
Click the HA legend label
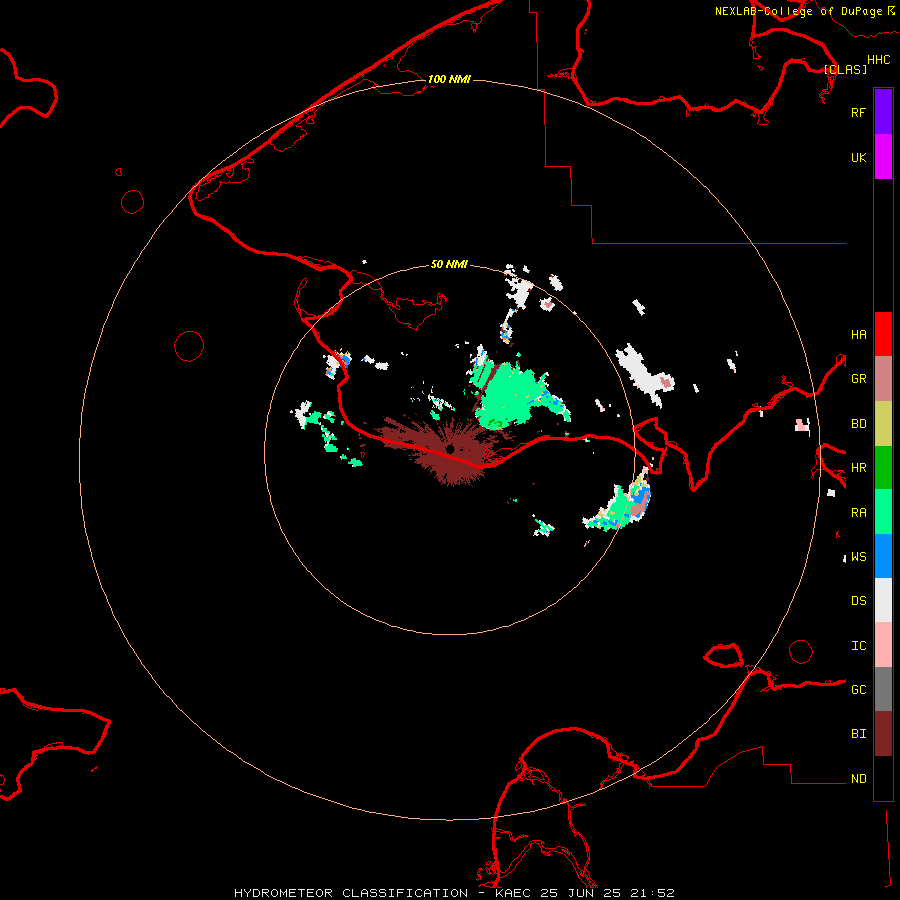[x=858, y=334]
